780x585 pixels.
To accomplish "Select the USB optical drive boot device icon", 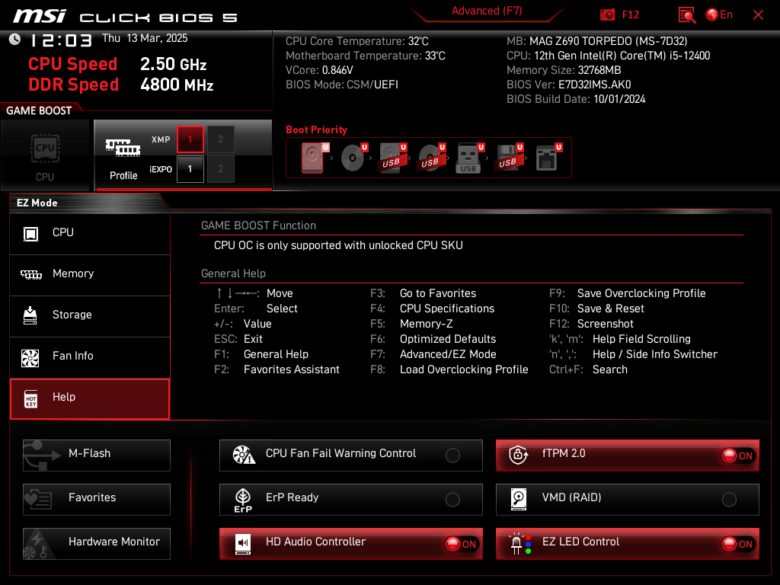I will (x=432, y=158).
